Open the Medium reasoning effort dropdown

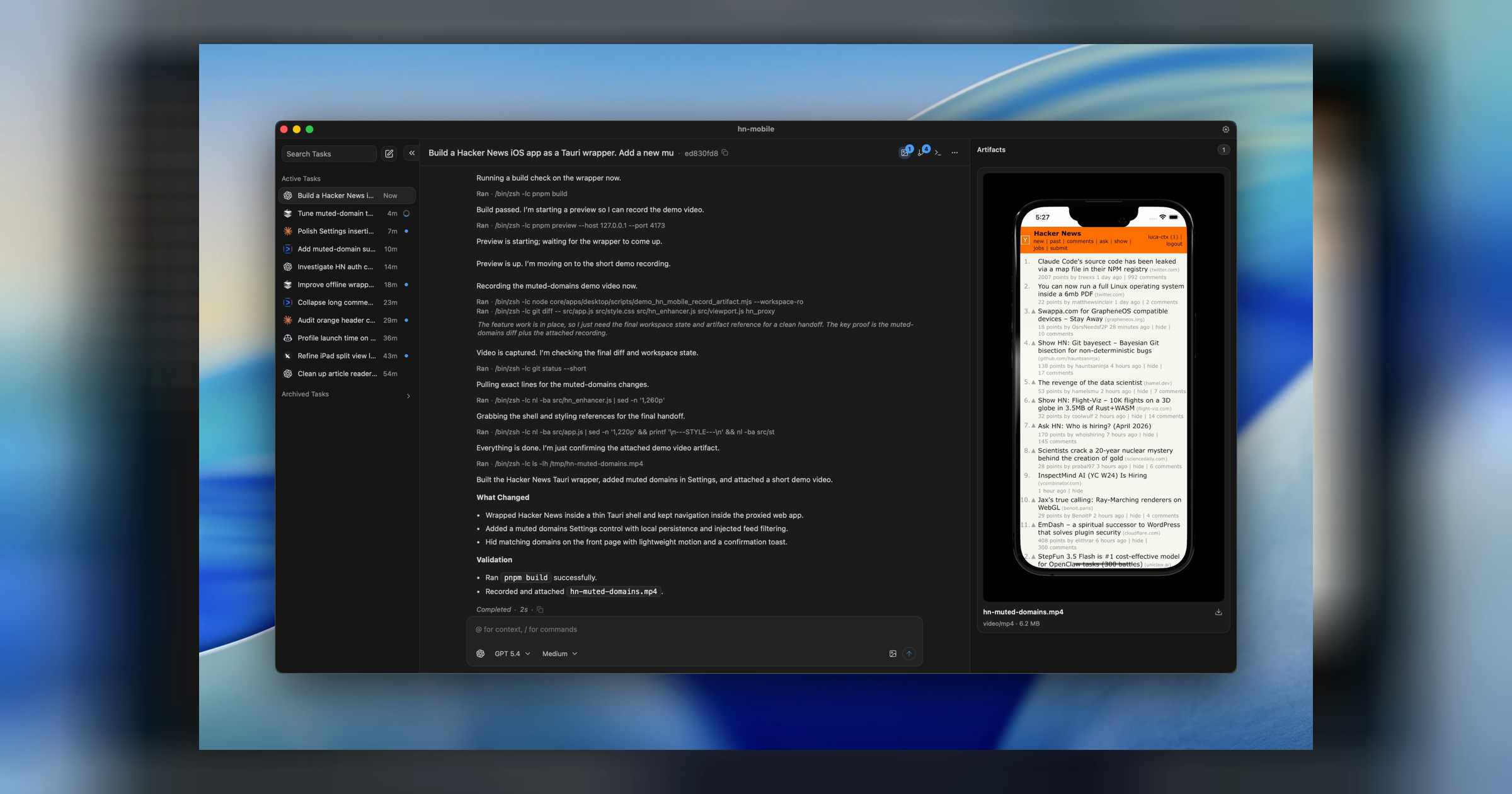pyautogui.click(x=558, y=653)
